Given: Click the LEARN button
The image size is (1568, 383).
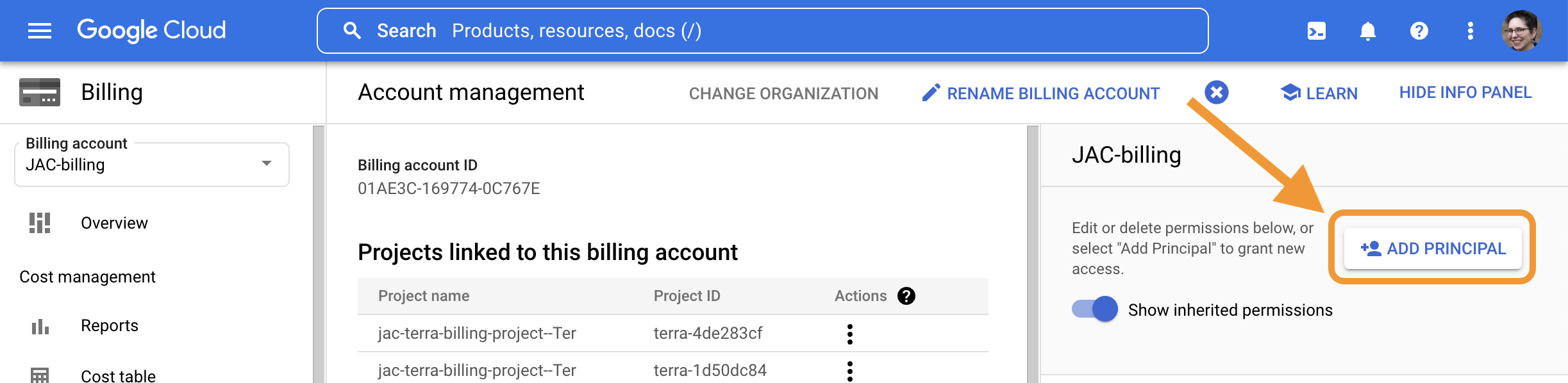Looking at the screenshot, I should (1319, 94).
